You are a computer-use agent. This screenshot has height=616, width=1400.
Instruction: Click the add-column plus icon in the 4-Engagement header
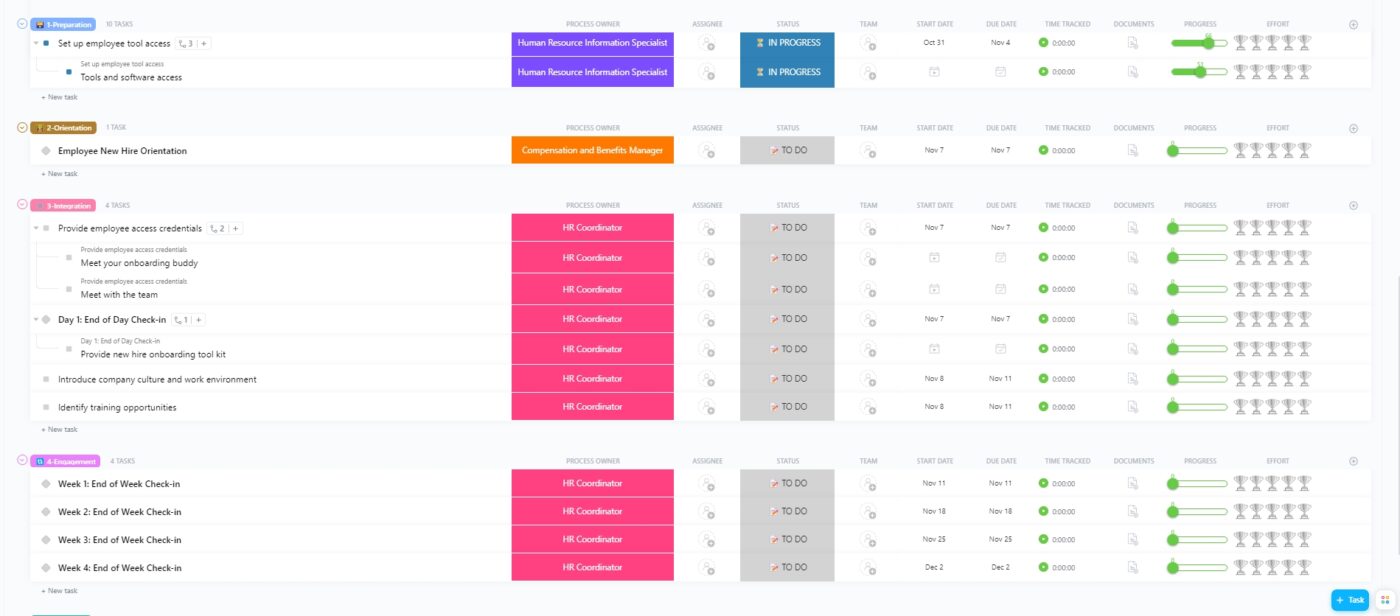1353,460
